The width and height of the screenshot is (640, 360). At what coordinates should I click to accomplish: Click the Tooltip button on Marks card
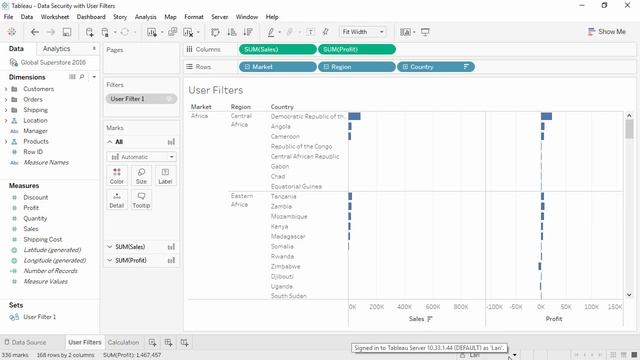click(x=141, y=200)
